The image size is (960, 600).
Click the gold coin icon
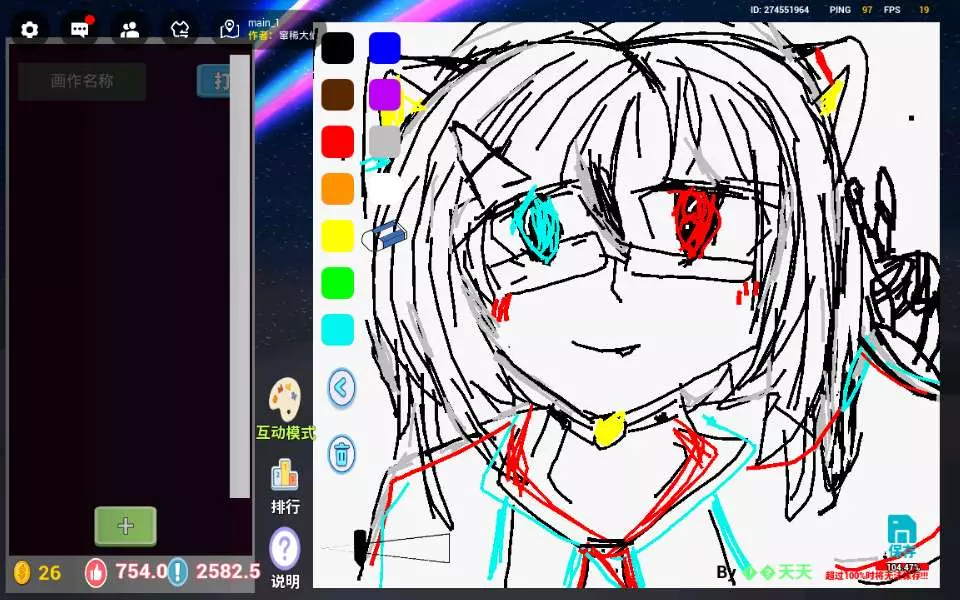click(x=22, y=572)
